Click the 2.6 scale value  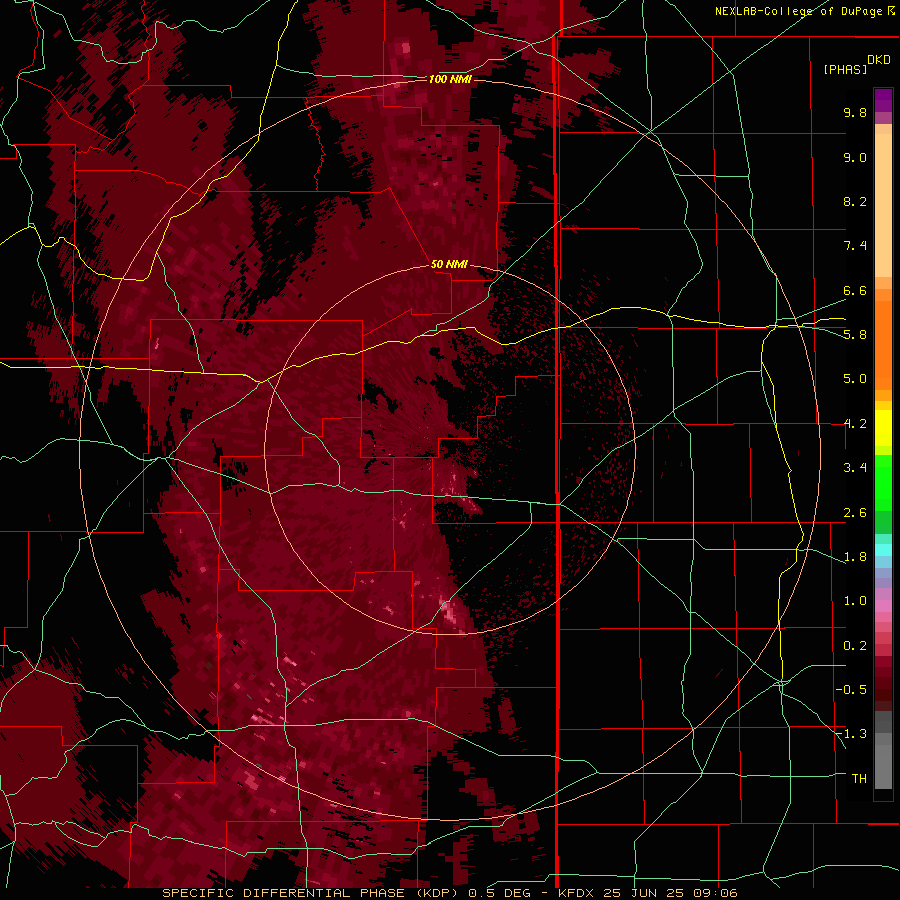855,513
